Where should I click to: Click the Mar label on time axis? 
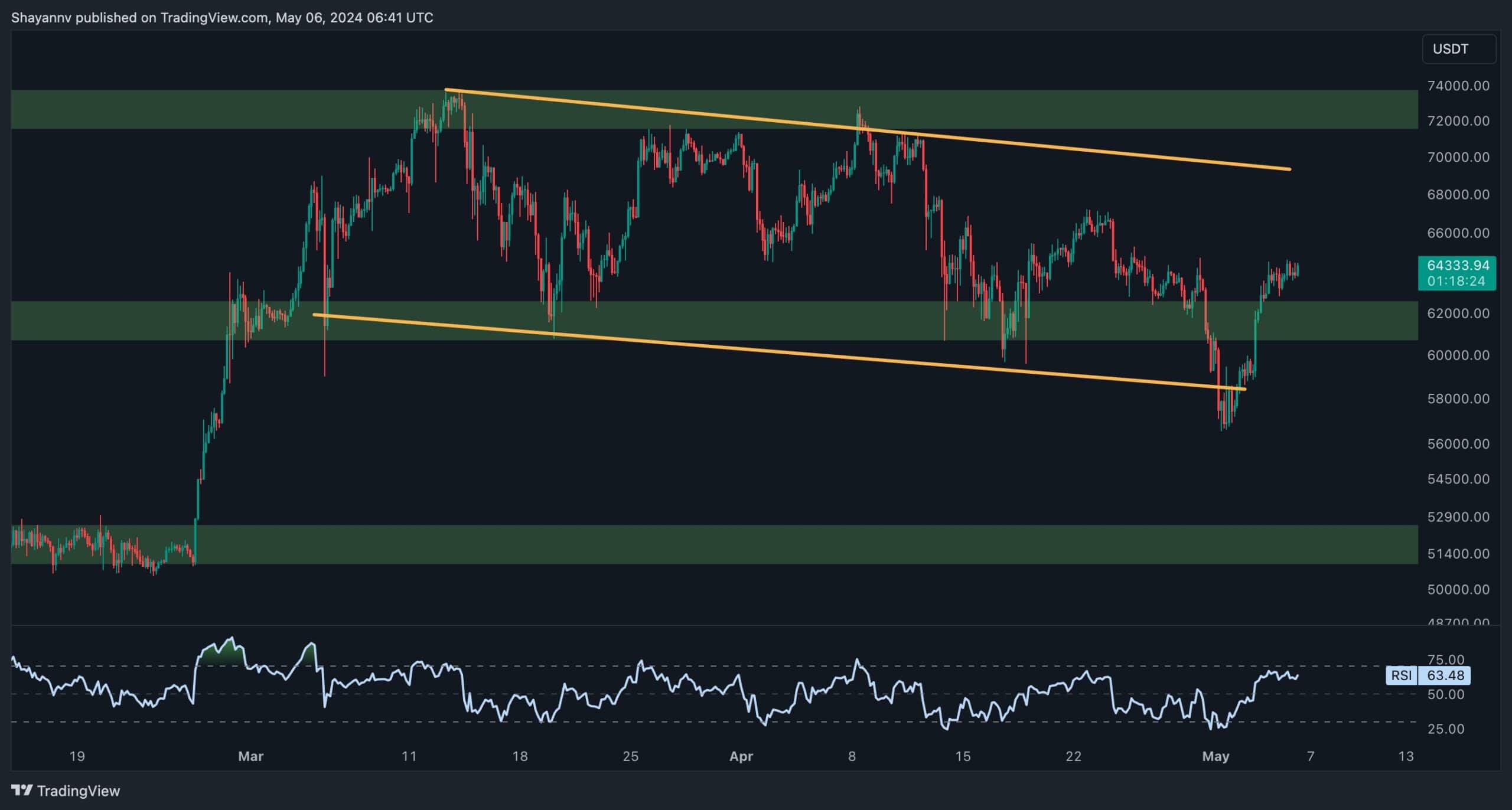click(250, 756)
